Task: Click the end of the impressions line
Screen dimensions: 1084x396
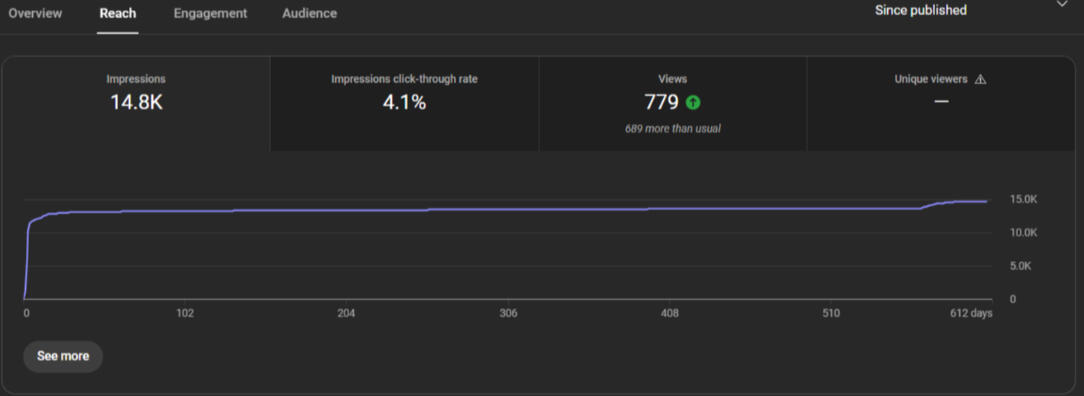Action: coord(986,201)
